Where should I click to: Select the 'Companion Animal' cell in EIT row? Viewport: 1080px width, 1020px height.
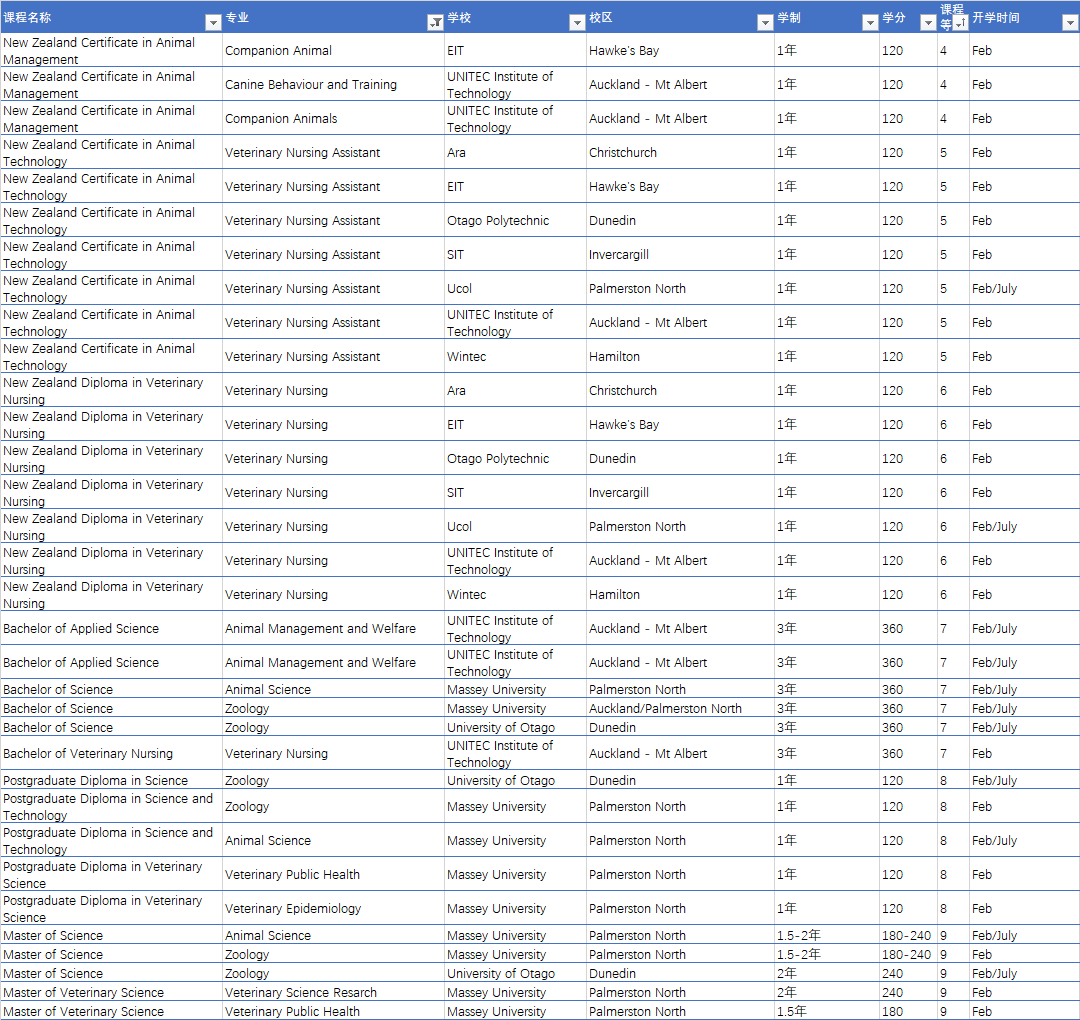pyautogui.click(x=333, y=50)
